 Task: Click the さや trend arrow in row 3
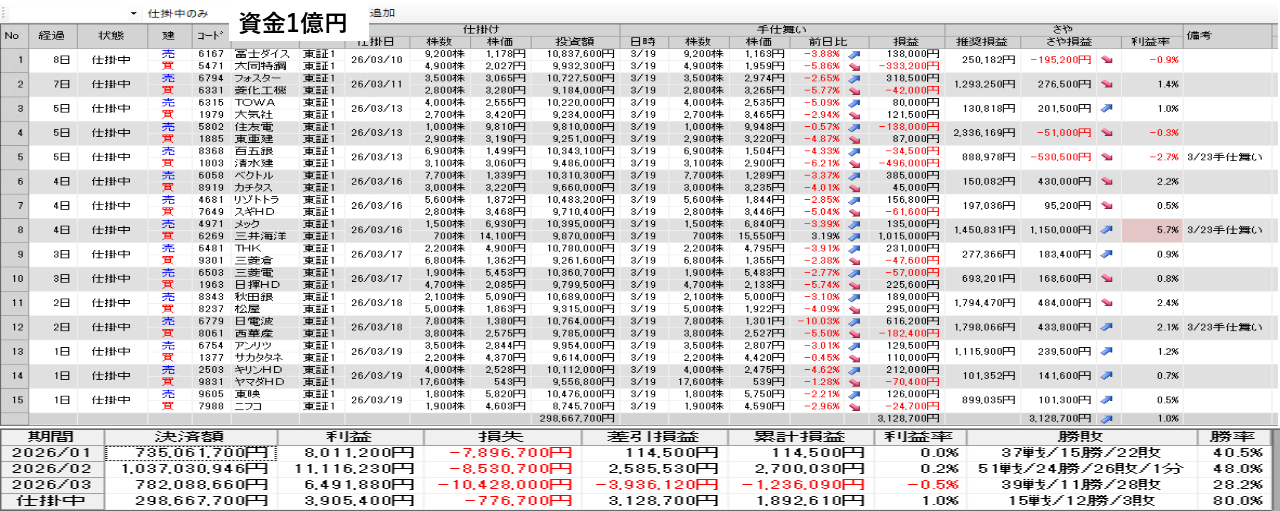(x=1107, y=108)
